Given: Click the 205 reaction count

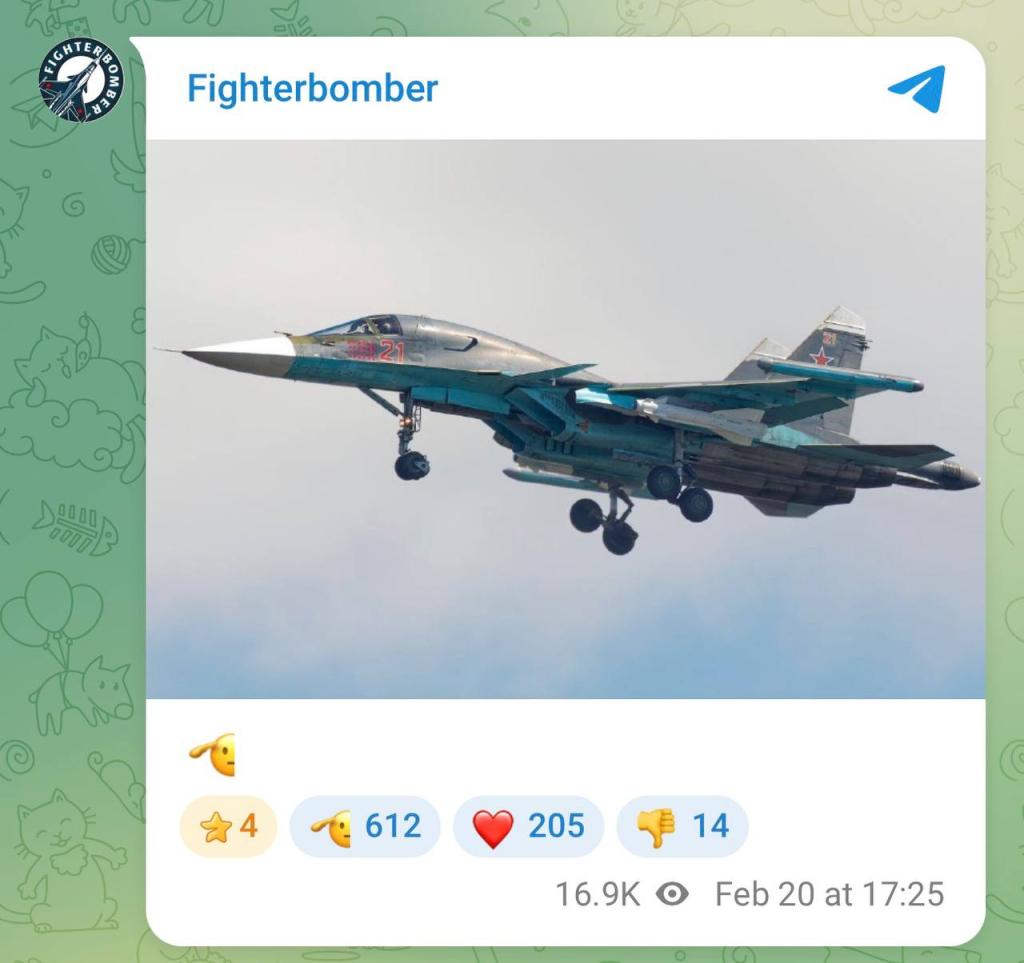Looking at the screenshot, I should 556,826.
